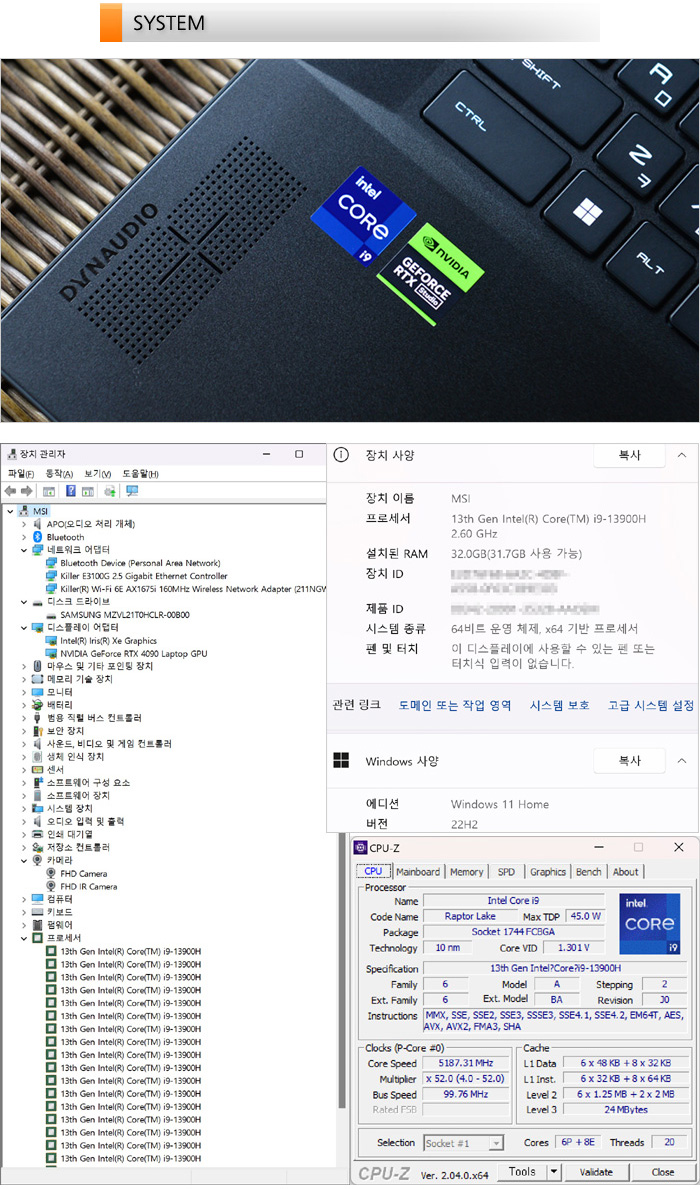This screenshot has height=1189, width=700.
Task: Click the Validate button in CPU-Z
Action: [x=596, y=1172]
